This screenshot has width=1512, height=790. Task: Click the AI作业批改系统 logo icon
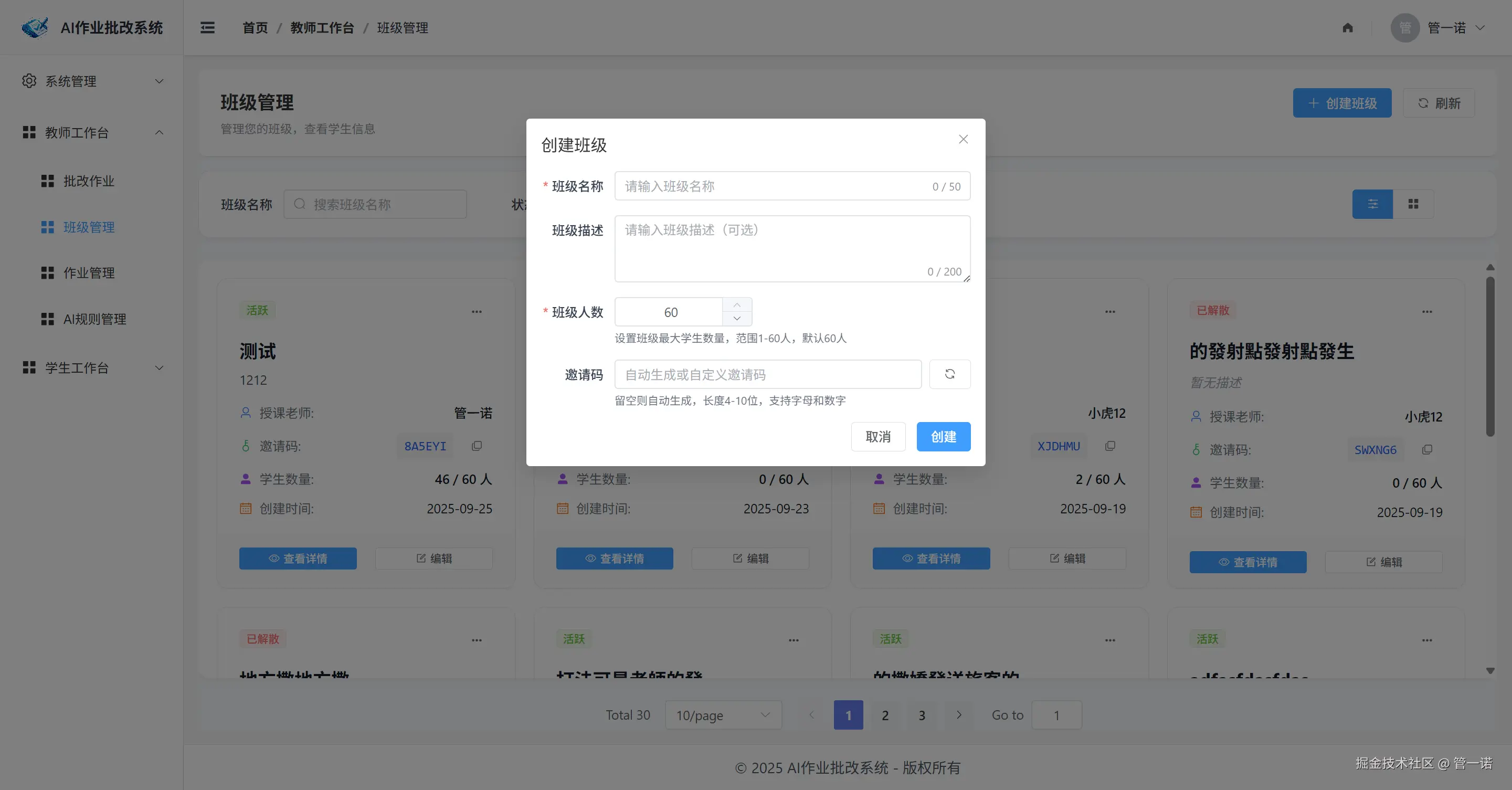(35, 28)
